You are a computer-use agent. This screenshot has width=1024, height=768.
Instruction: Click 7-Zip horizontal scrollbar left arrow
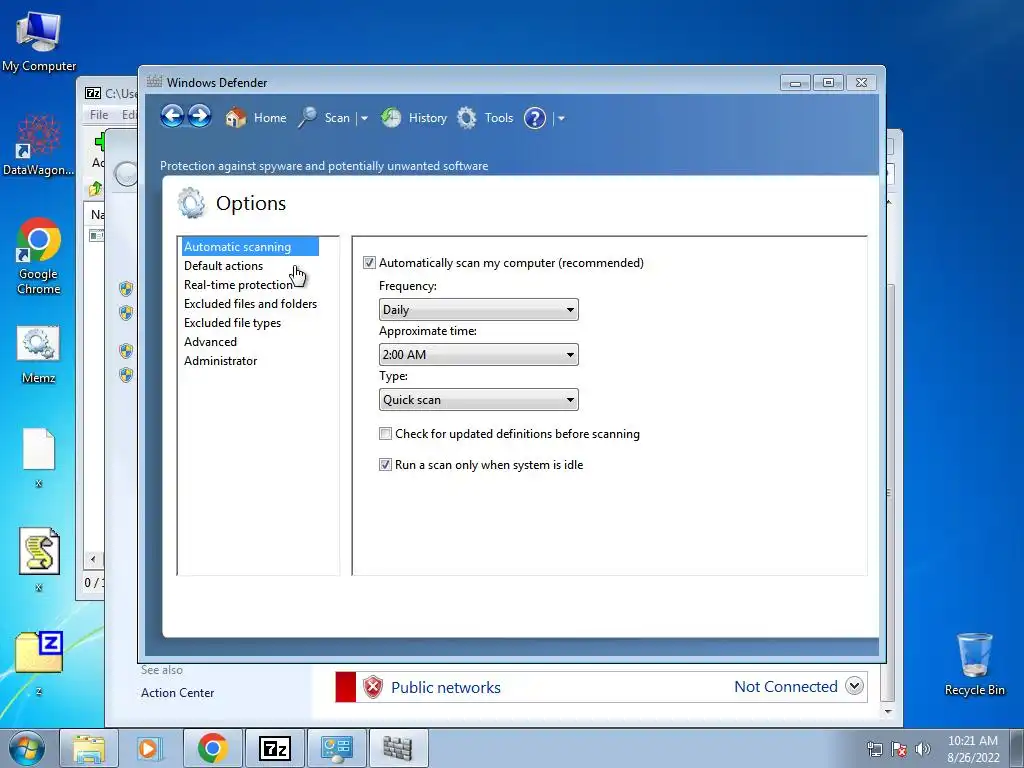93,559
